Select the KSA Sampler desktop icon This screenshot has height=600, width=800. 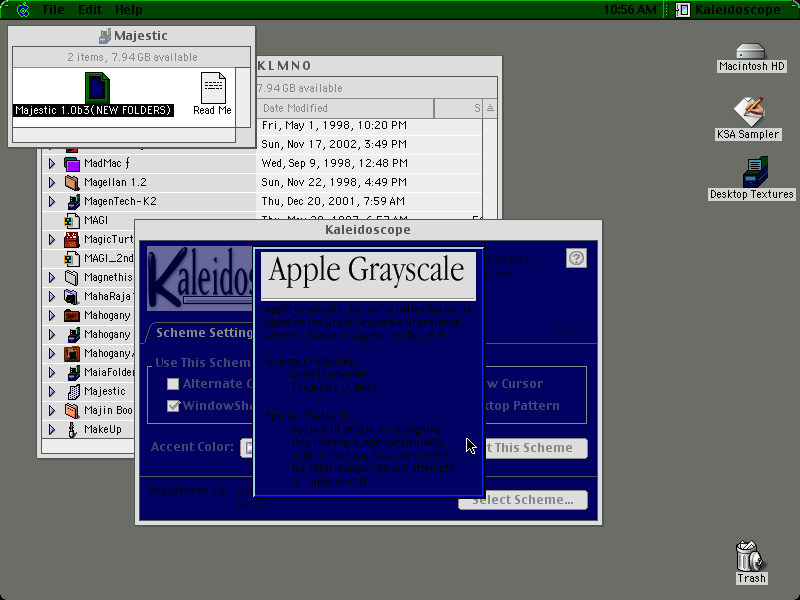click(748, 111)
